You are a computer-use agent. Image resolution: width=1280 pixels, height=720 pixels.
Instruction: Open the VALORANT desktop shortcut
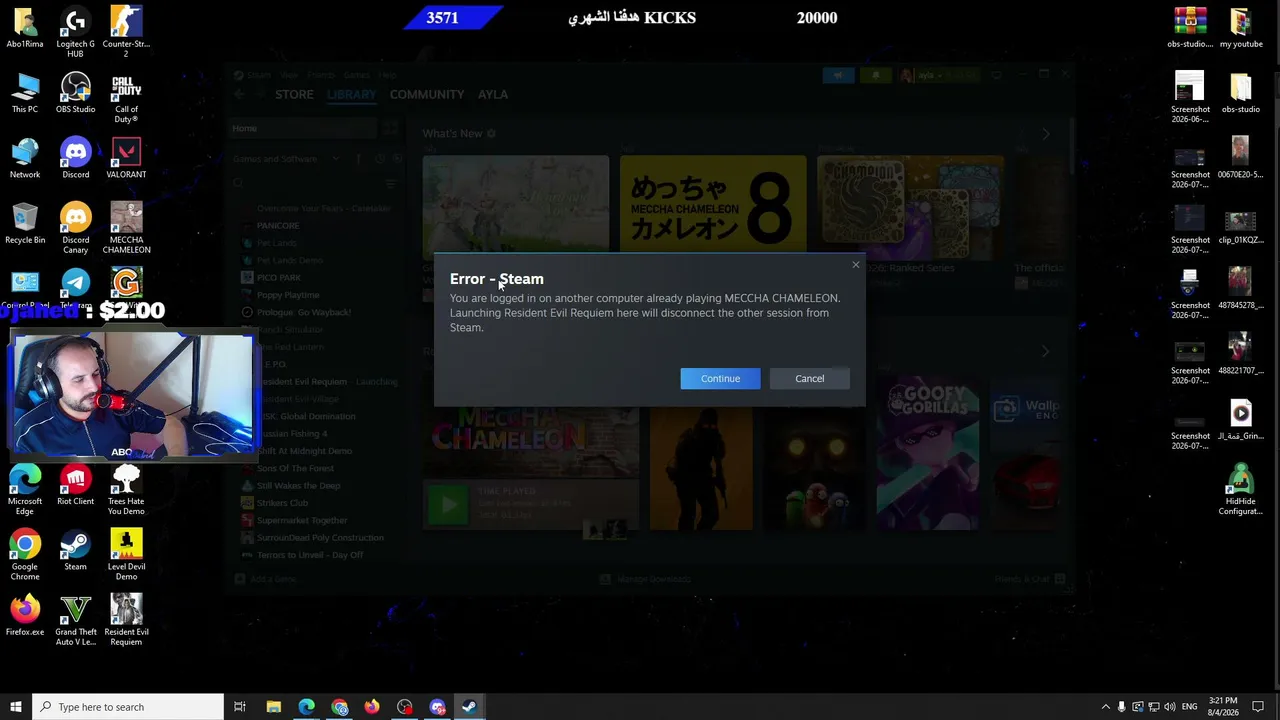click(126, 159)
